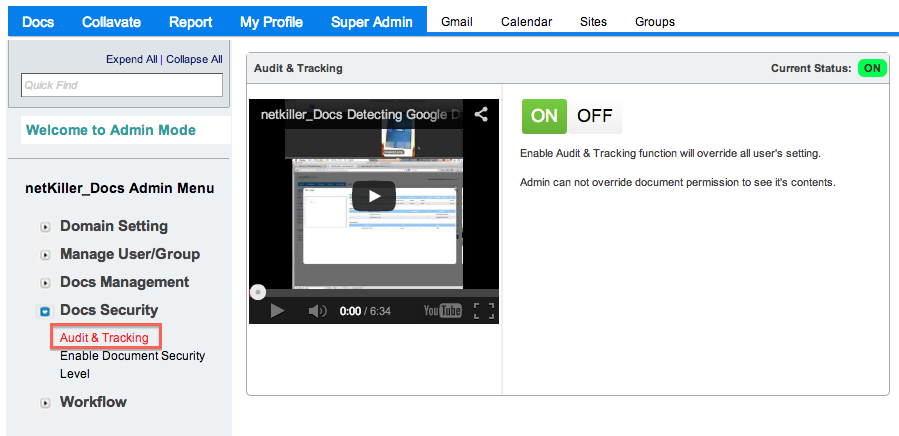Select the Super Admin tab

tap(372, 22)
